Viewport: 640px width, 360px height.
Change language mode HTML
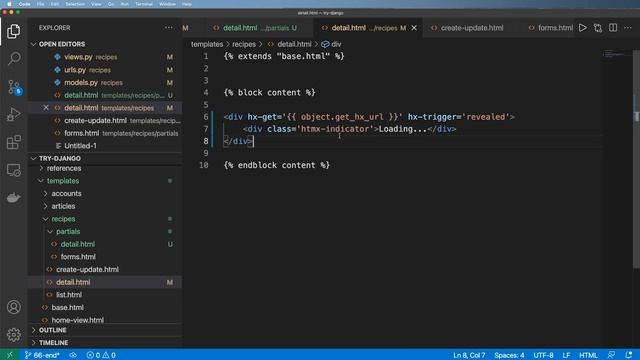[588, 355]
